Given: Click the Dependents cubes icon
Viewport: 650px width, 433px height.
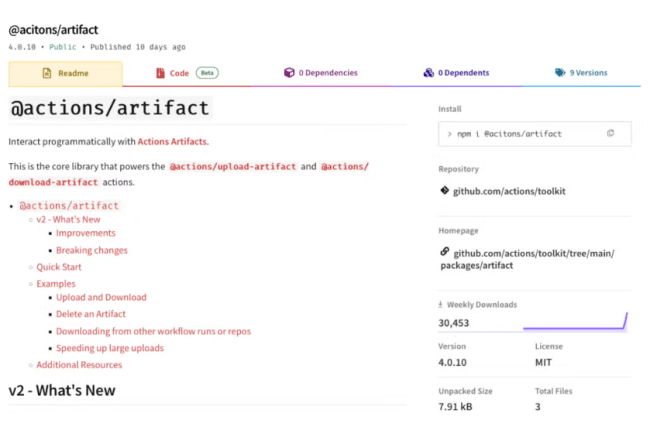Looking at the screenshot, I should pos(428,73).
